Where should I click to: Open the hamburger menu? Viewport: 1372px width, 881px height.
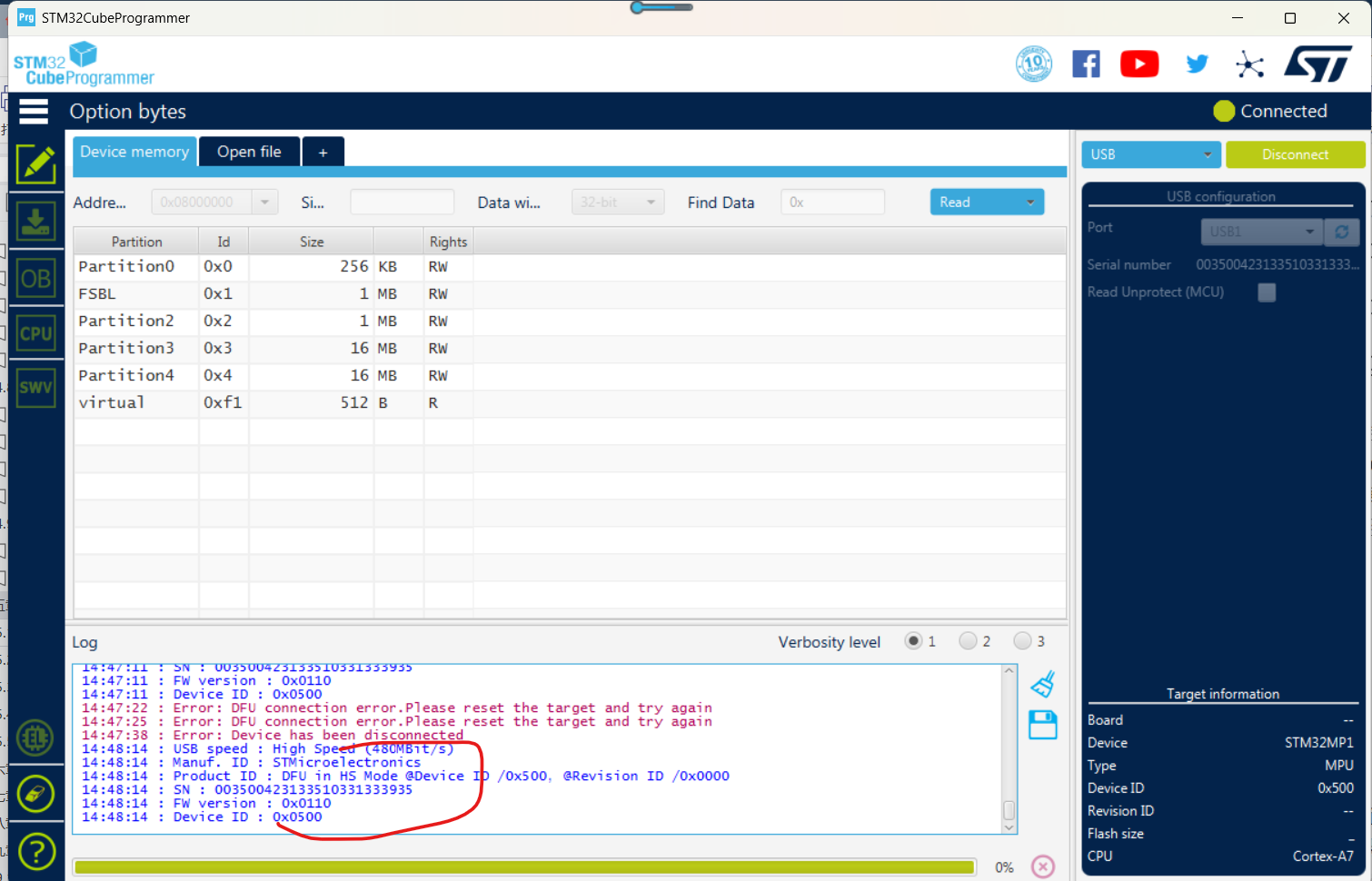click(x=34, y=111)
